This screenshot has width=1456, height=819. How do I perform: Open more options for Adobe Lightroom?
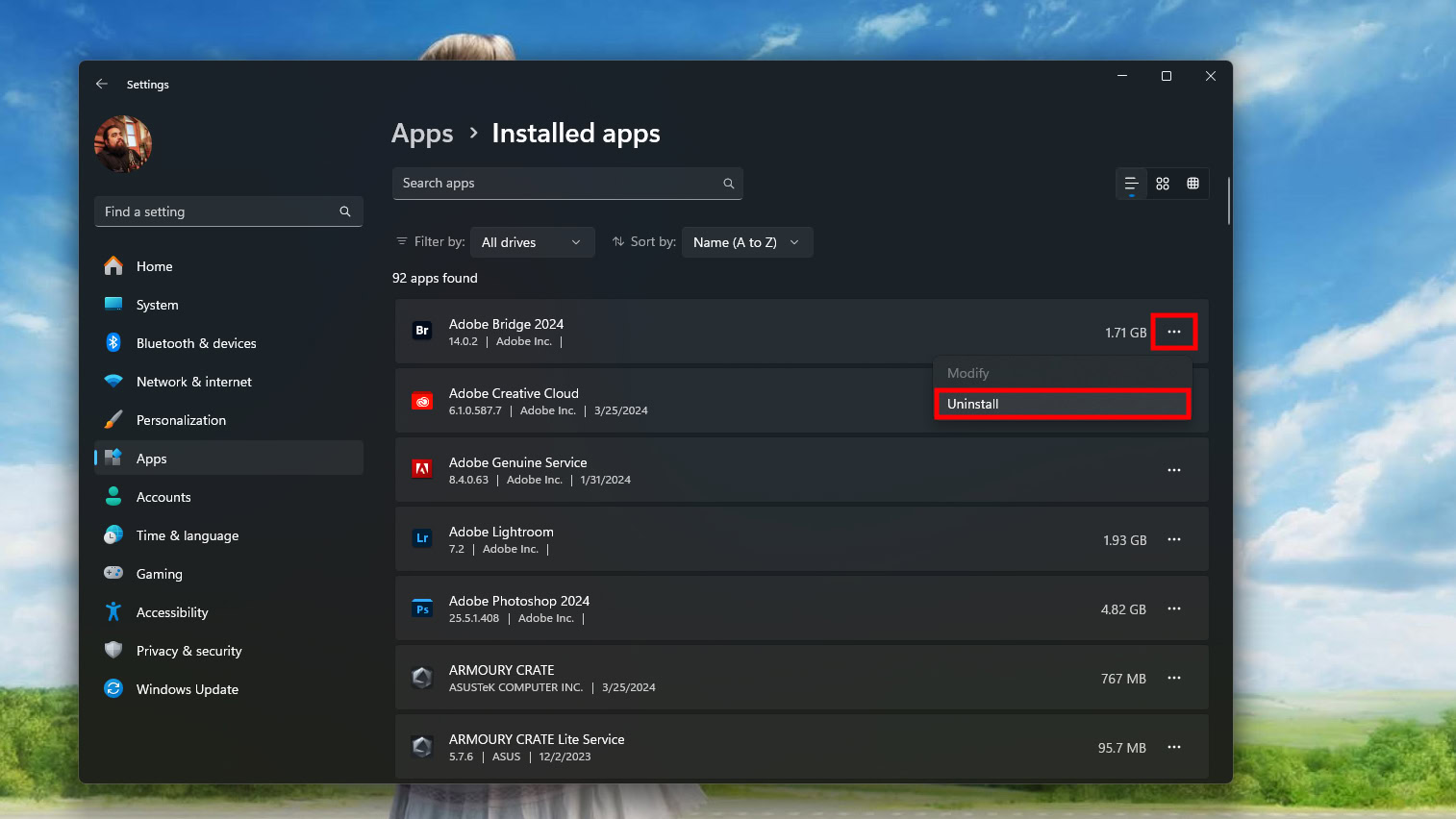pyautogui.click(x=1173, y=540)
